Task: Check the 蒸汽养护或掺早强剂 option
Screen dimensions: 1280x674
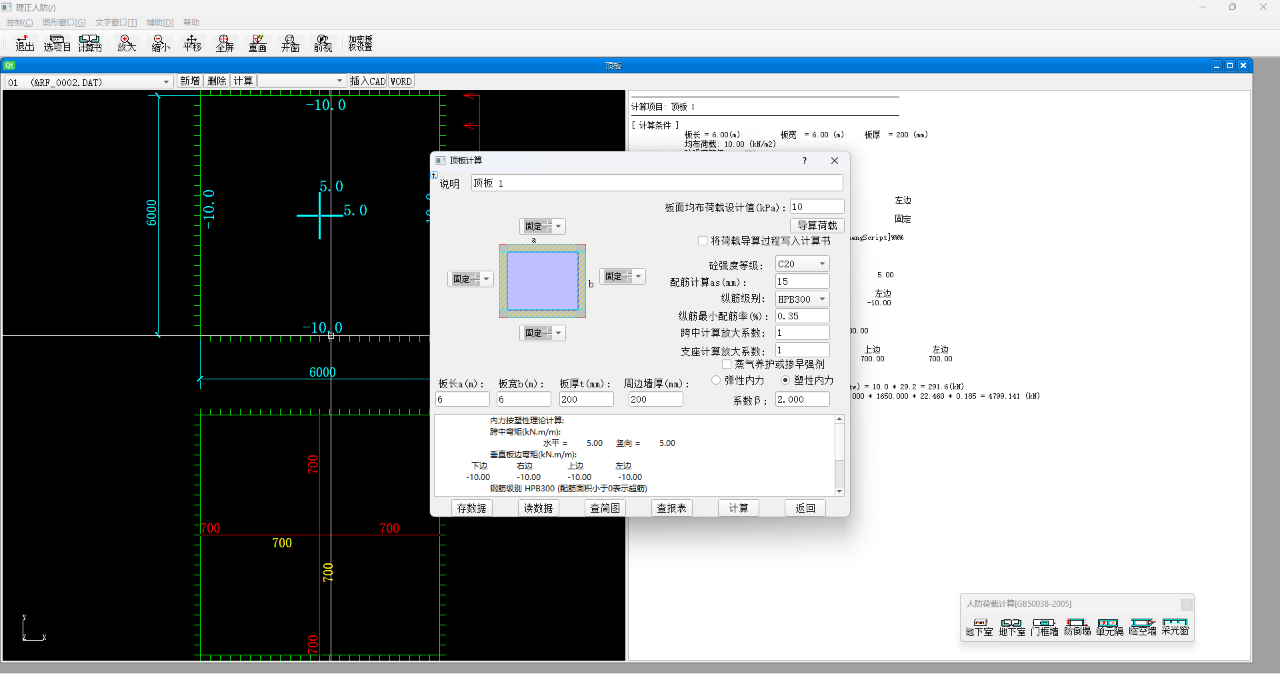Action: point(727,365)
